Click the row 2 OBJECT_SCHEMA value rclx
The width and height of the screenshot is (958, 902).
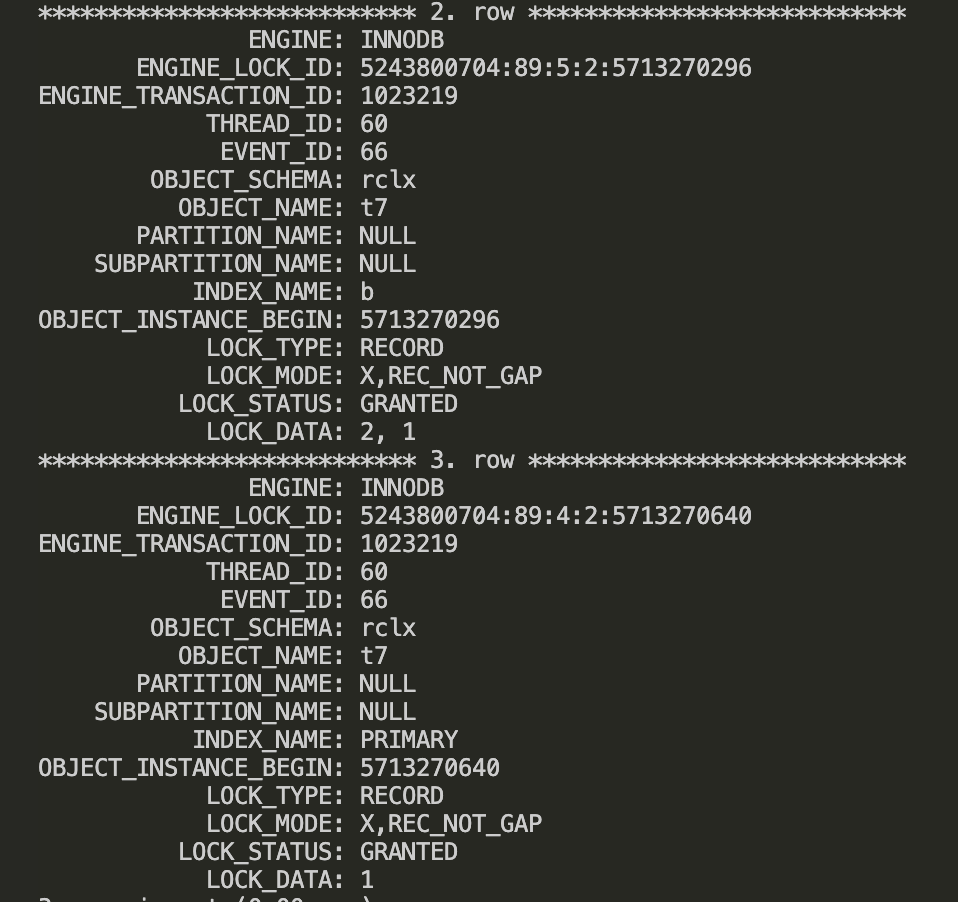coord(388,180)
